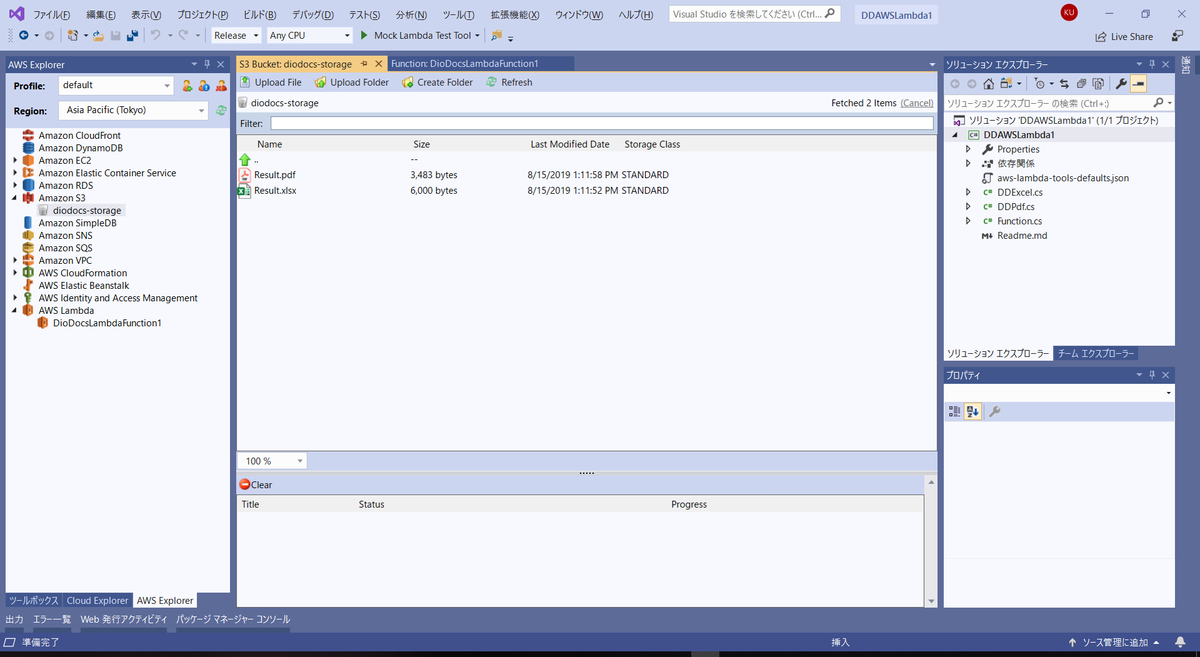Click the edit profile (blue badge user) icon
Viewport: 1200px width, 657px height.
(203, 86)
